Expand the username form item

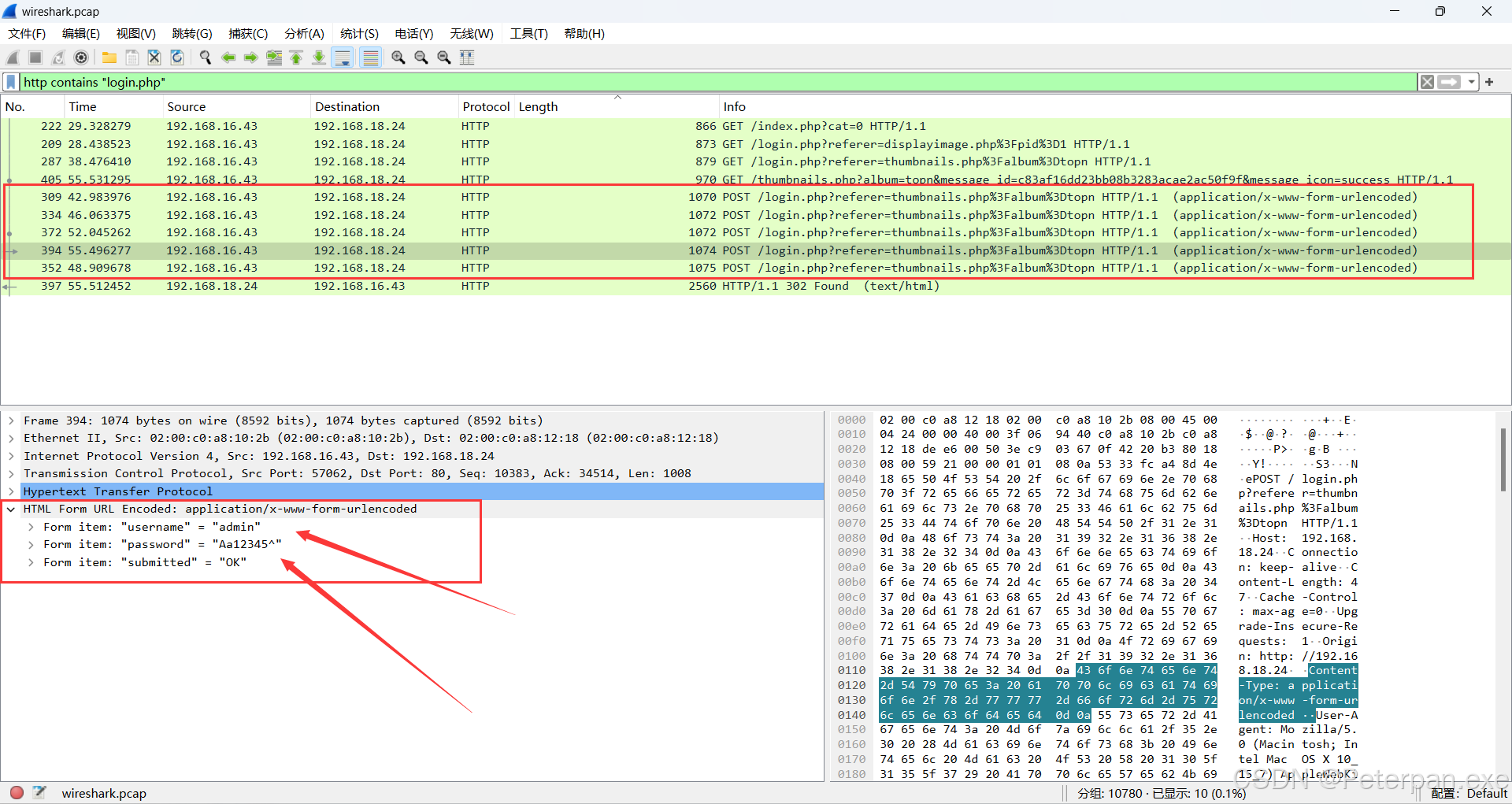point(31,527)
